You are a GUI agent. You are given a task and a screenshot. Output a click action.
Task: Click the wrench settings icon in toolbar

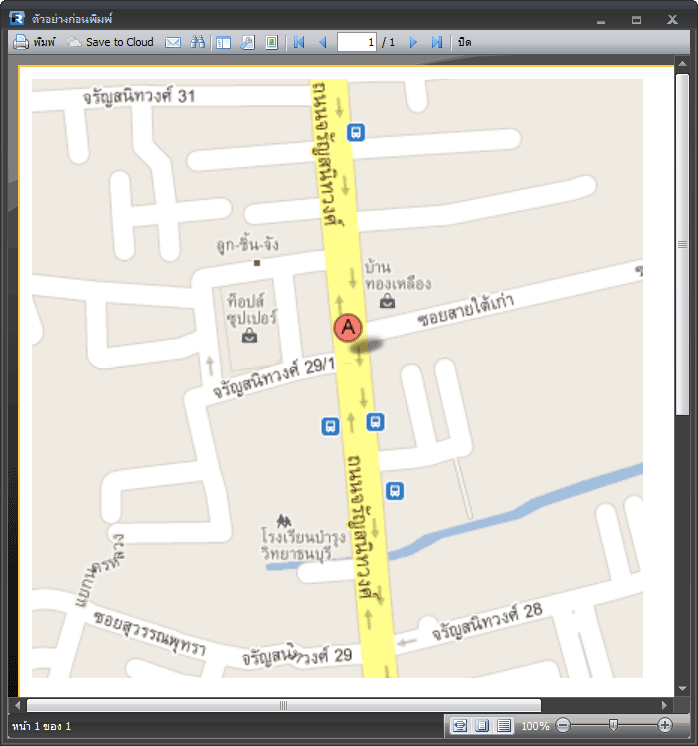[247, 42]
